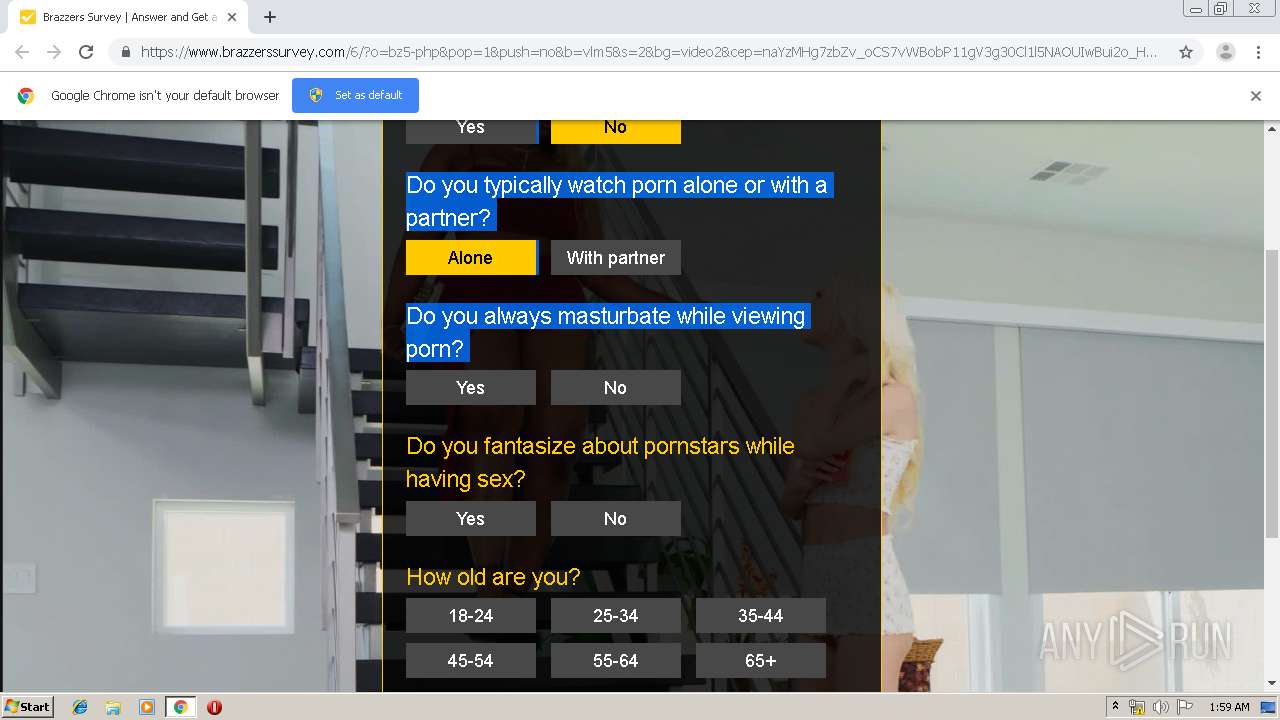Pick the 55-64 age range
This screenshot has width=1280, height=720.
(615, 660)
